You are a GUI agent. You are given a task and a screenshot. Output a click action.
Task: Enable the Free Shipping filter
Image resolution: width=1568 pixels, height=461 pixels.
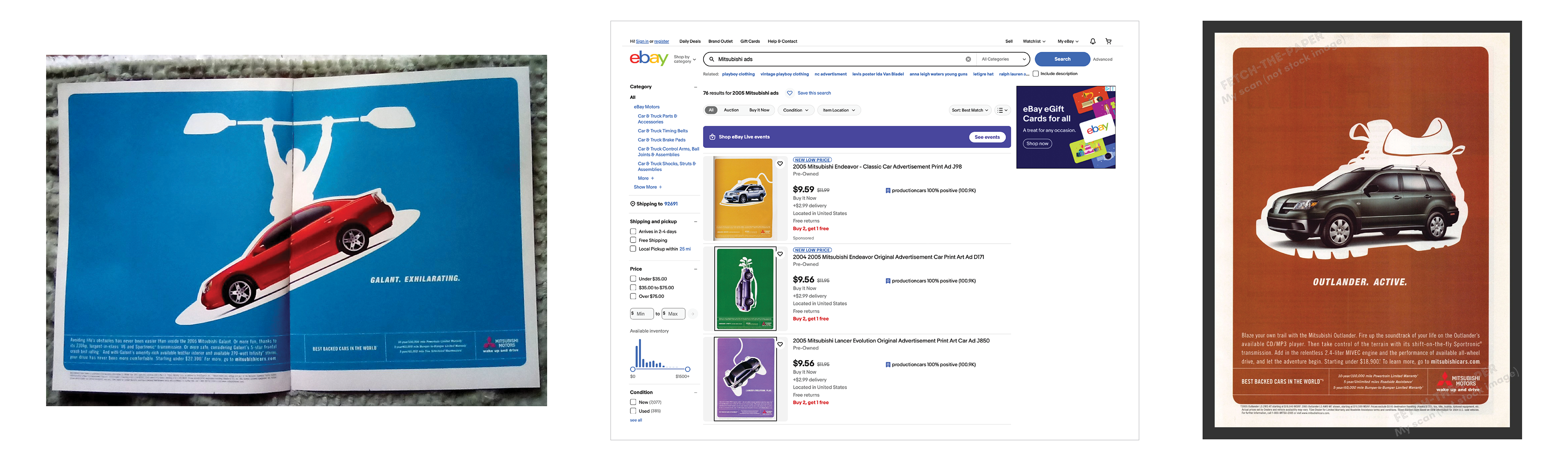633,240
